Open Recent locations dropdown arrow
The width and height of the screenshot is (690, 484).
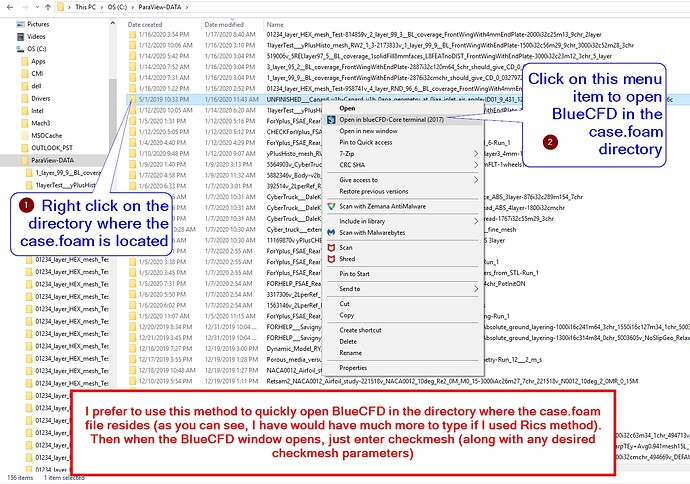coord(37,7)
